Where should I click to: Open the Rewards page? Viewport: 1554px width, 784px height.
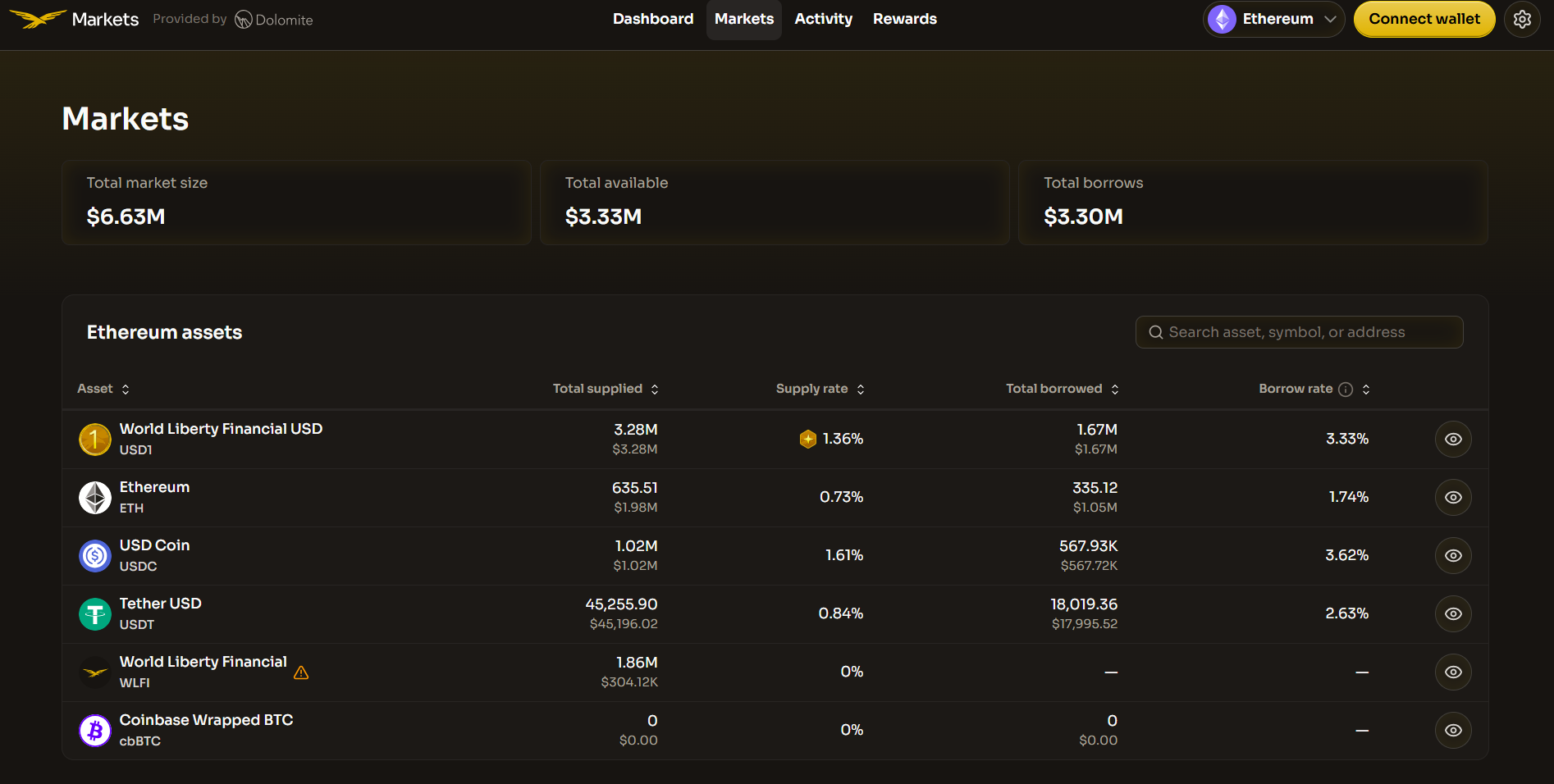click(904, 19)
